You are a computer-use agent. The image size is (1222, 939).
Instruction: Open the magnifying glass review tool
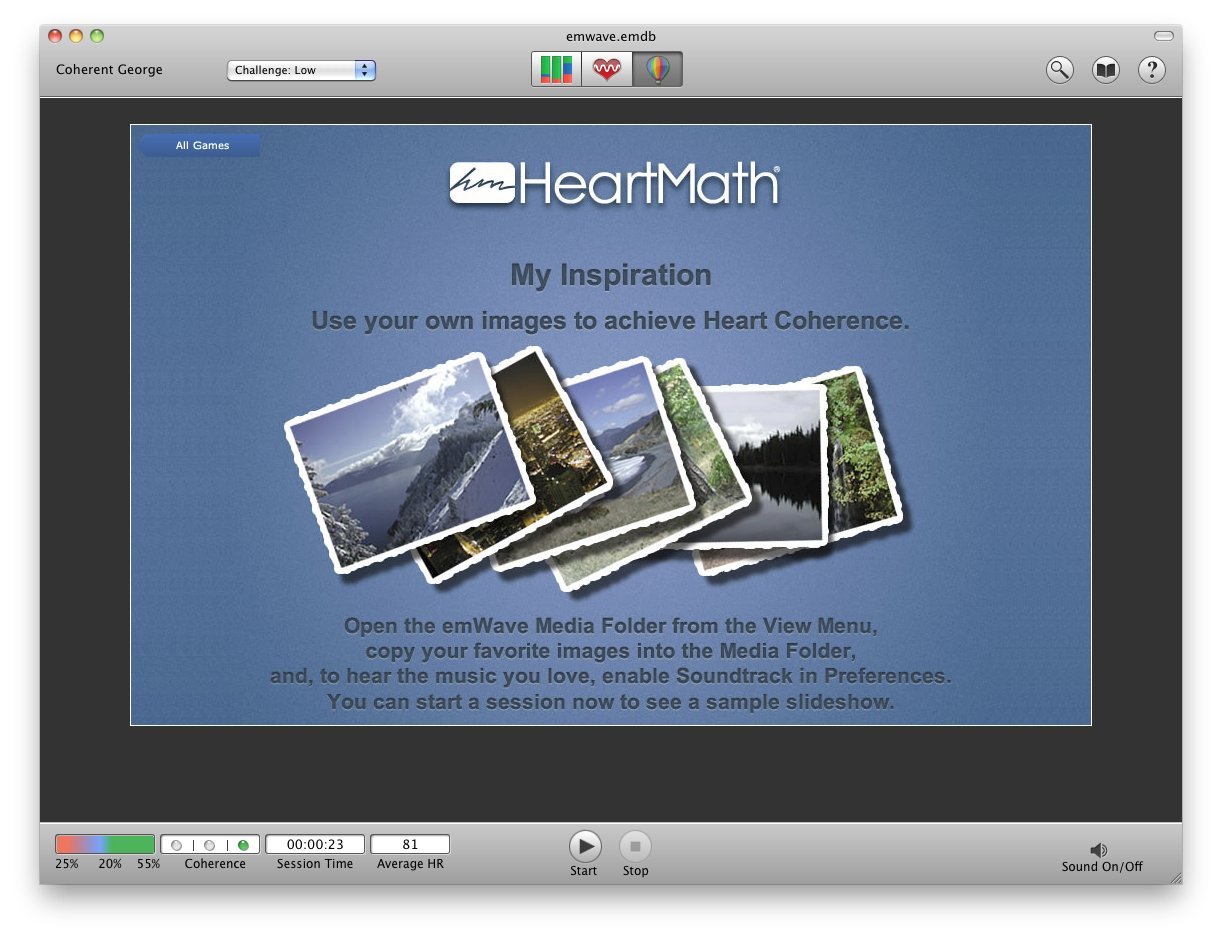click(x=1060, y=70)
